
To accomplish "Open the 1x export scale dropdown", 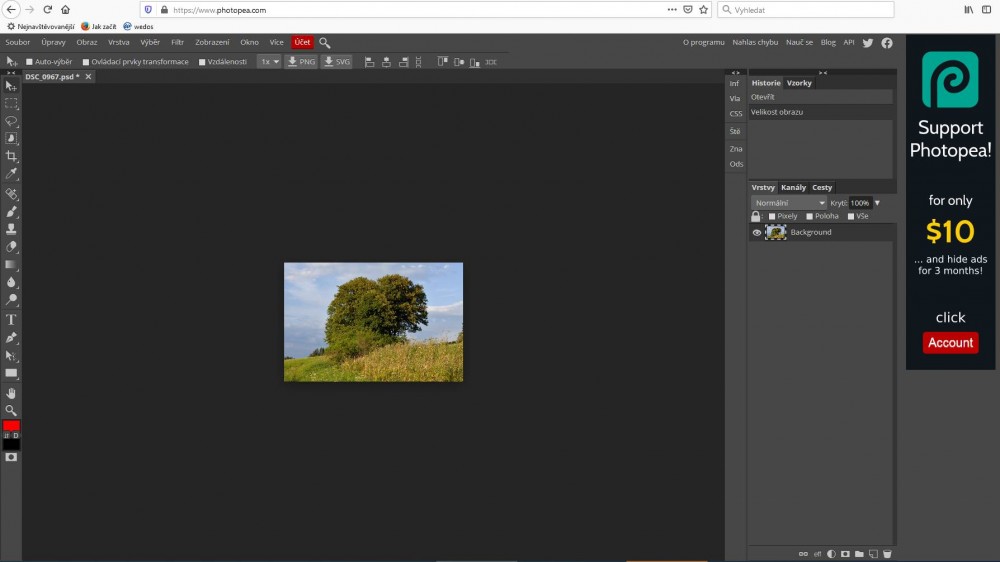I will click(268, 62).
